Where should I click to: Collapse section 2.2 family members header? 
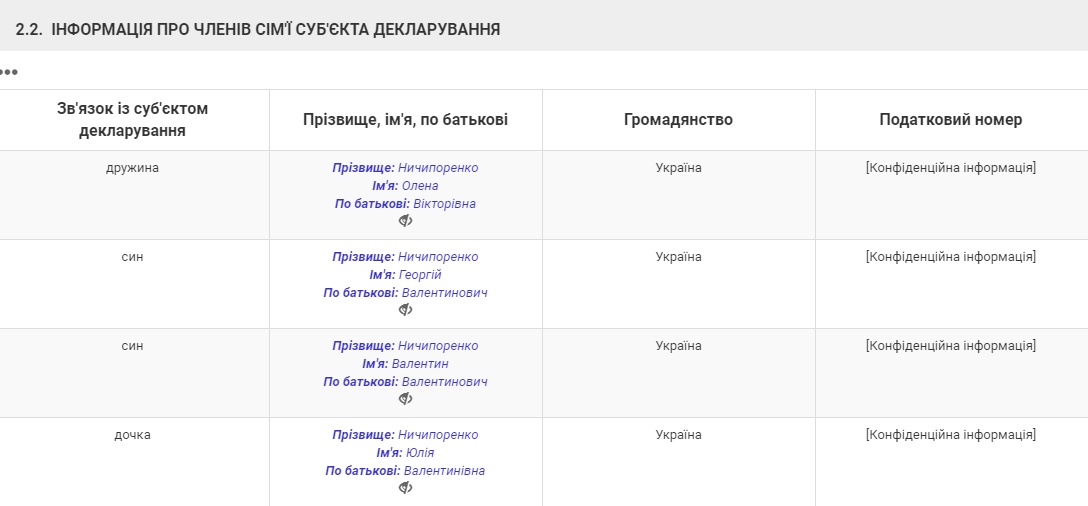(258, 30)
